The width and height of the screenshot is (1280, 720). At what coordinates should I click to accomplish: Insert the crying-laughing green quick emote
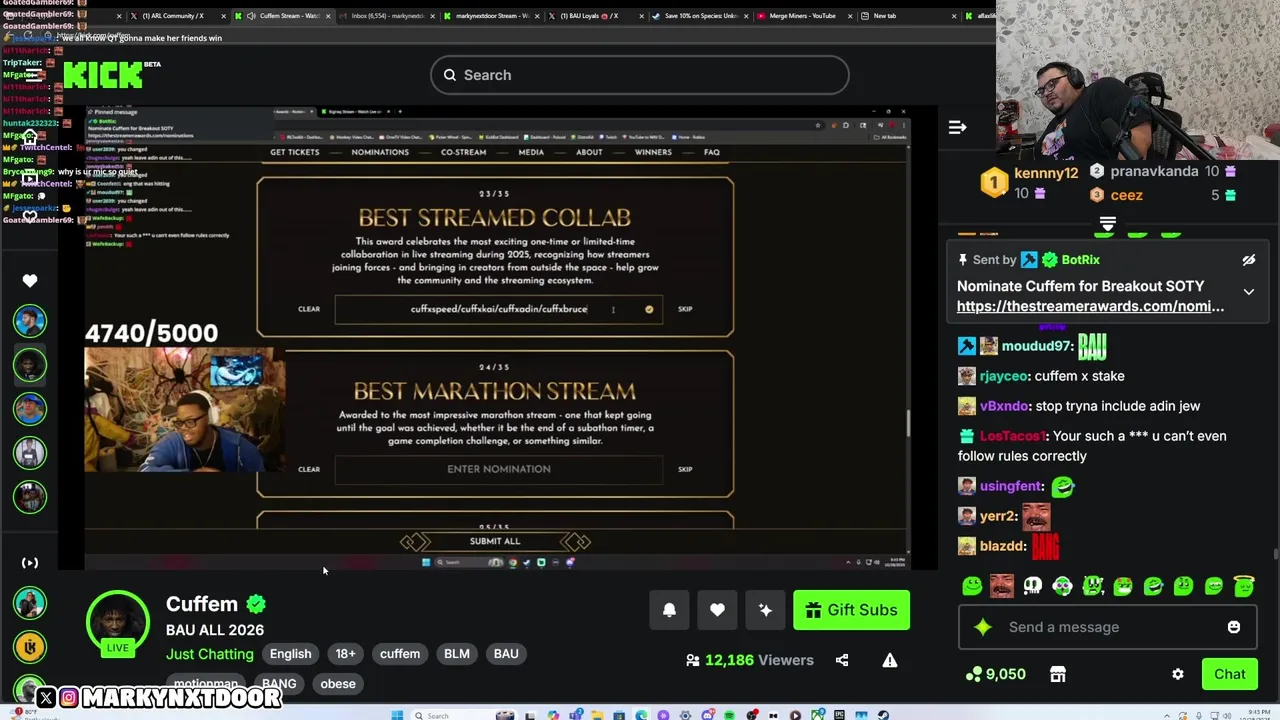1153,587
